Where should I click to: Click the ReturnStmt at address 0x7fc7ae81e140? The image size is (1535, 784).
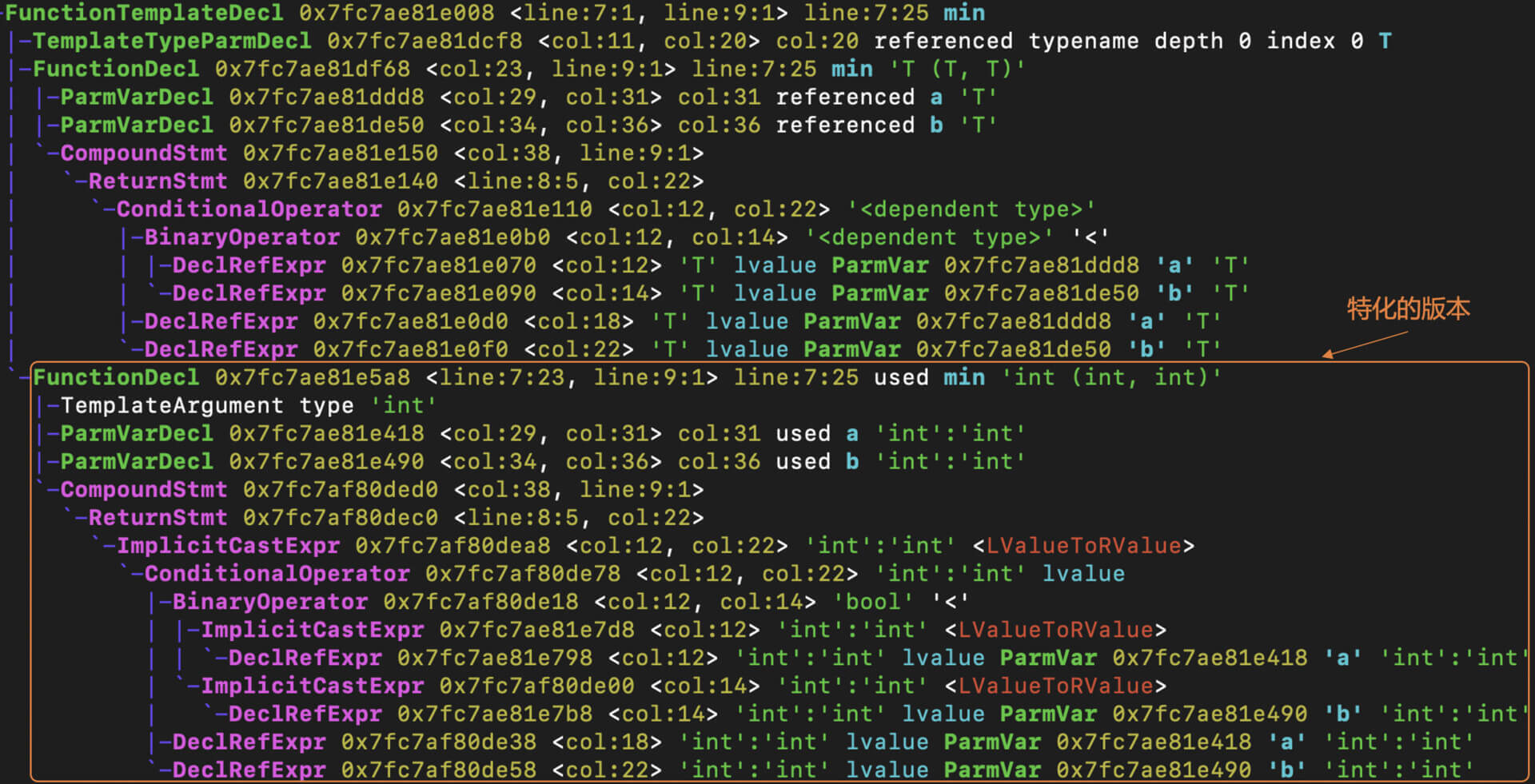pyautogui.click(x=157, y=181)
